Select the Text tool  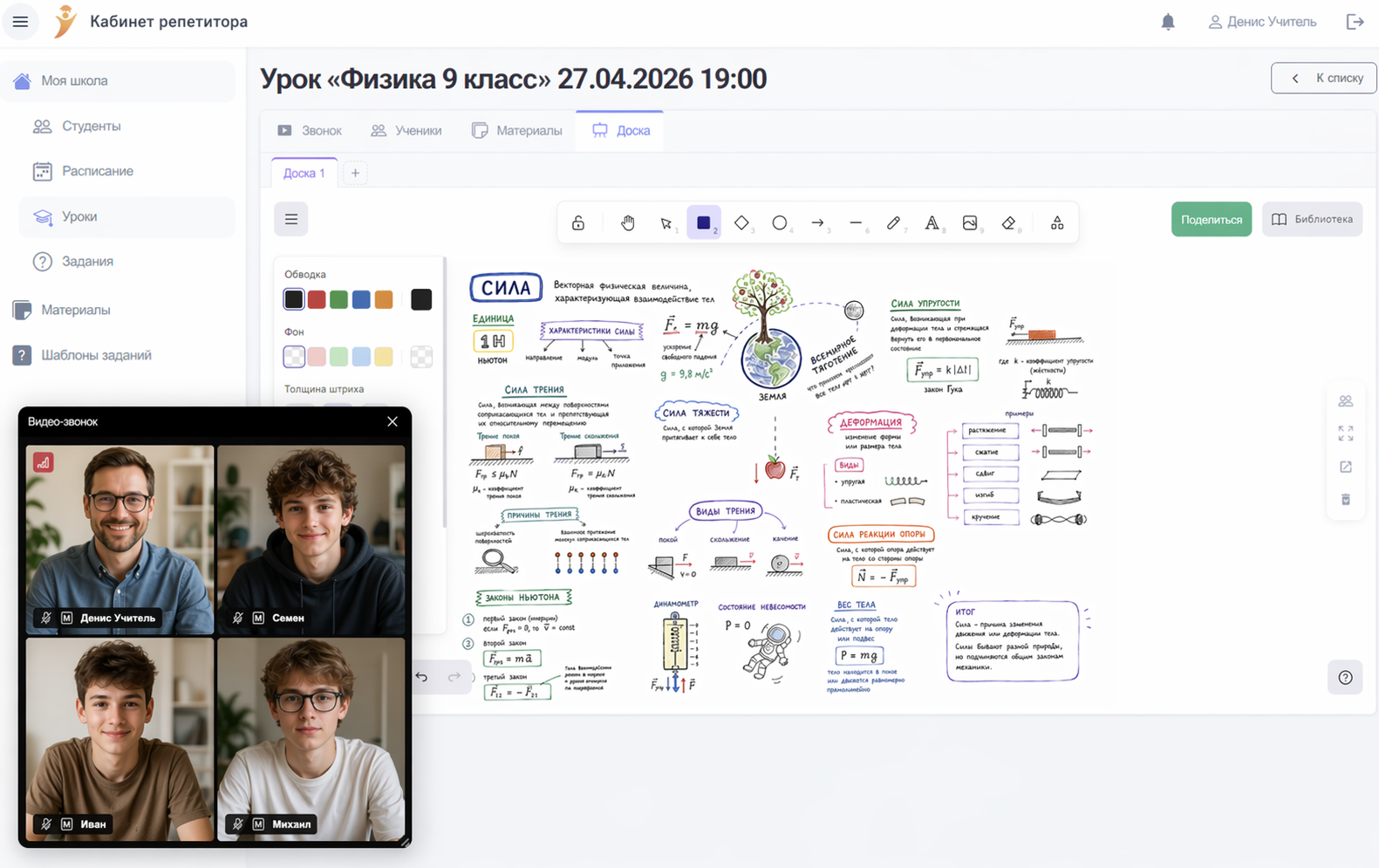tap(932, 223)
